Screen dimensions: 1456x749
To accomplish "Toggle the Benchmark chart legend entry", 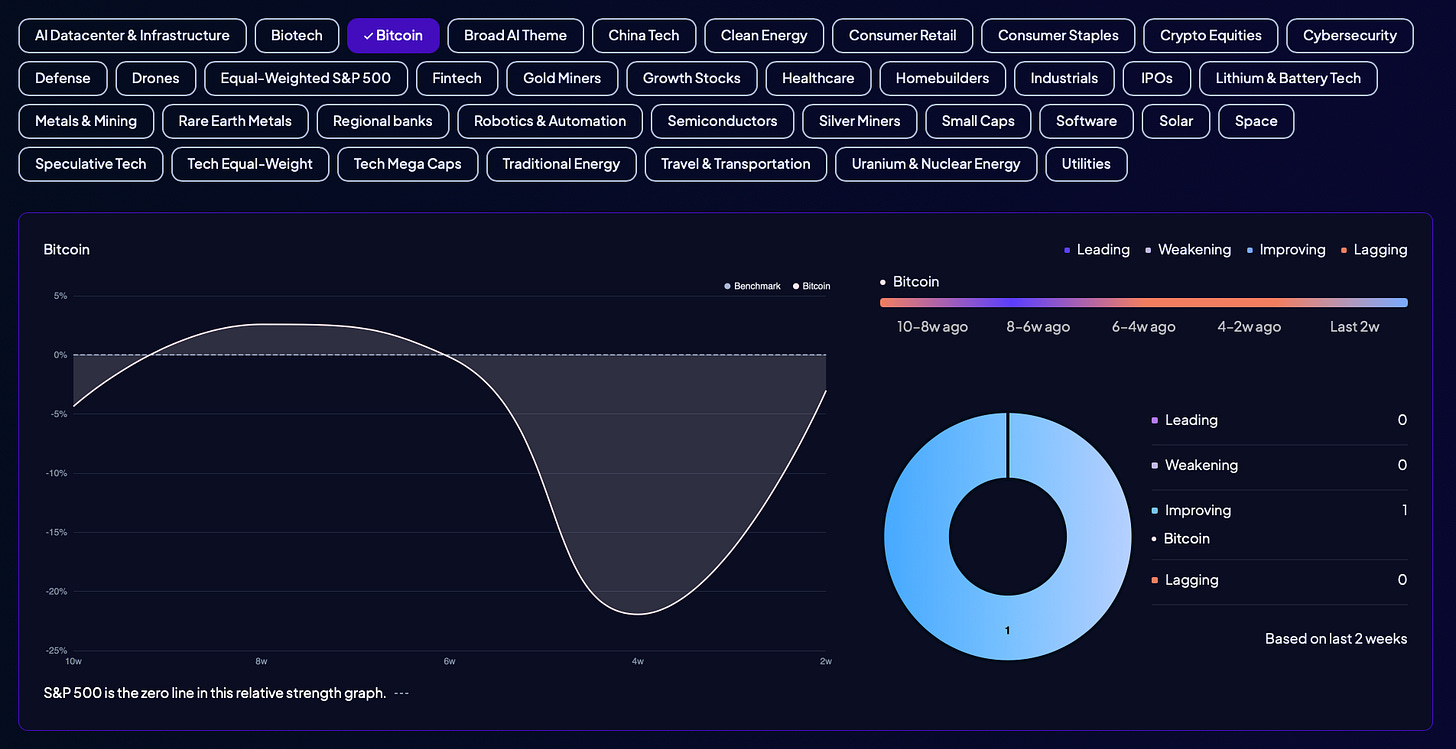I will (753, 286).
